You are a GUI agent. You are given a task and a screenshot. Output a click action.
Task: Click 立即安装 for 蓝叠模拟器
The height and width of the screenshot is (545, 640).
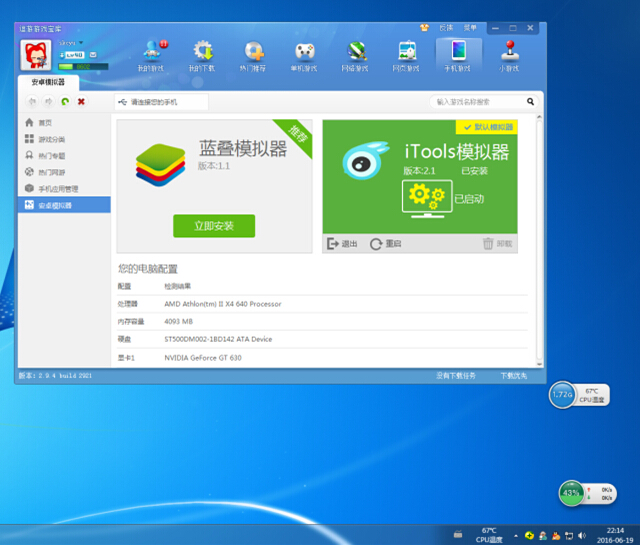214,226
